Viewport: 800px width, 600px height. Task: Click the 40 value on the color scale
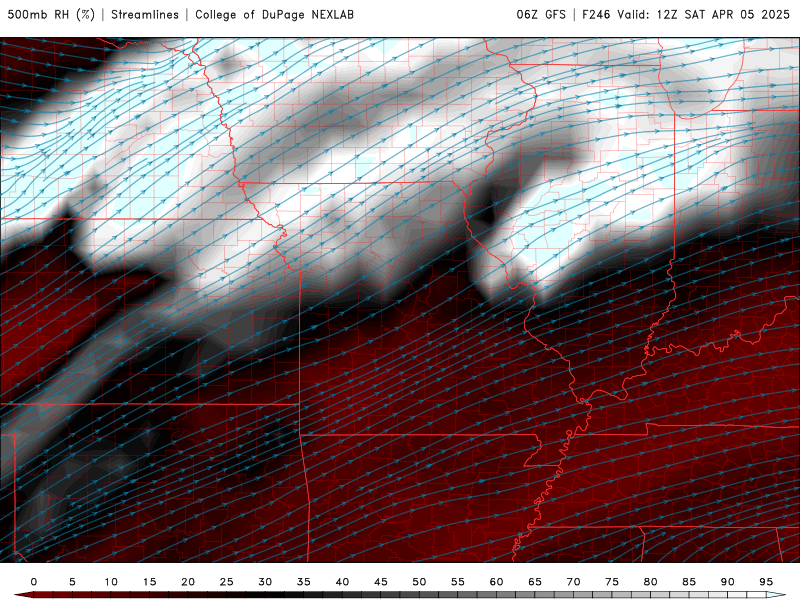342,582
